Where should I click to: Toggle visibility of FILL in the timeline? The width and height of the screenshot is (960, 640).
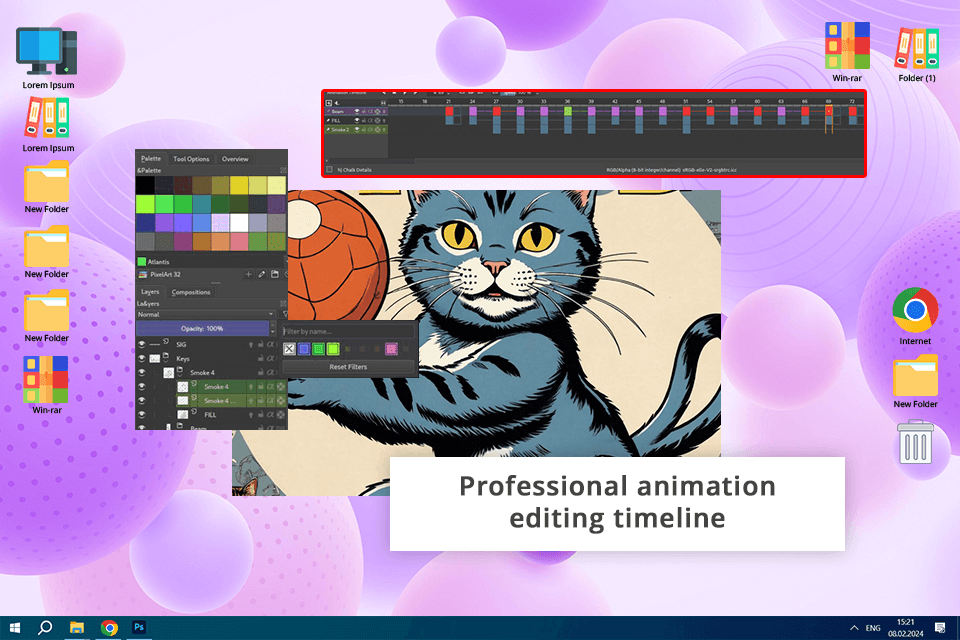tap(357, 121)
